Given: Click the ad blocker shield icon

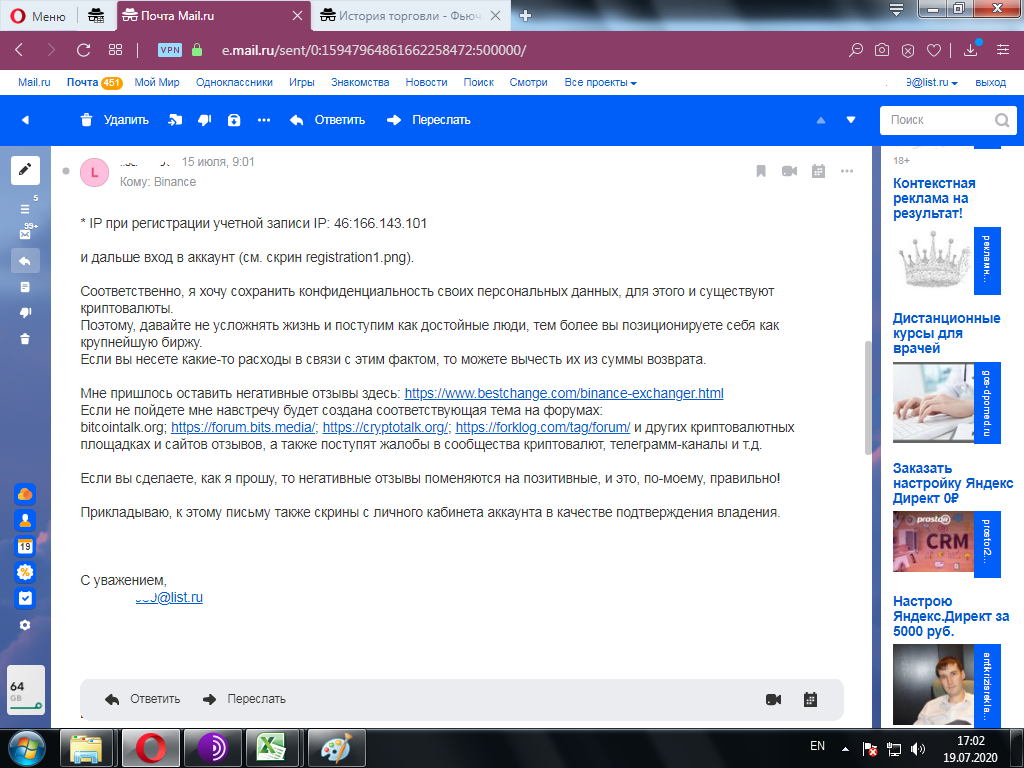Looking at the screenshot, I should (x=908, y=50).
